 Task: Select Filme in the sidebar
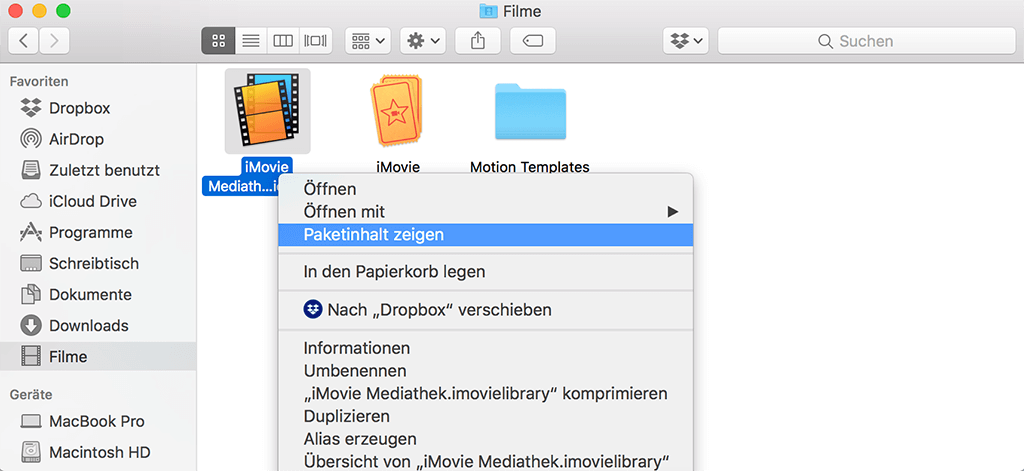[x=98, y=357]
